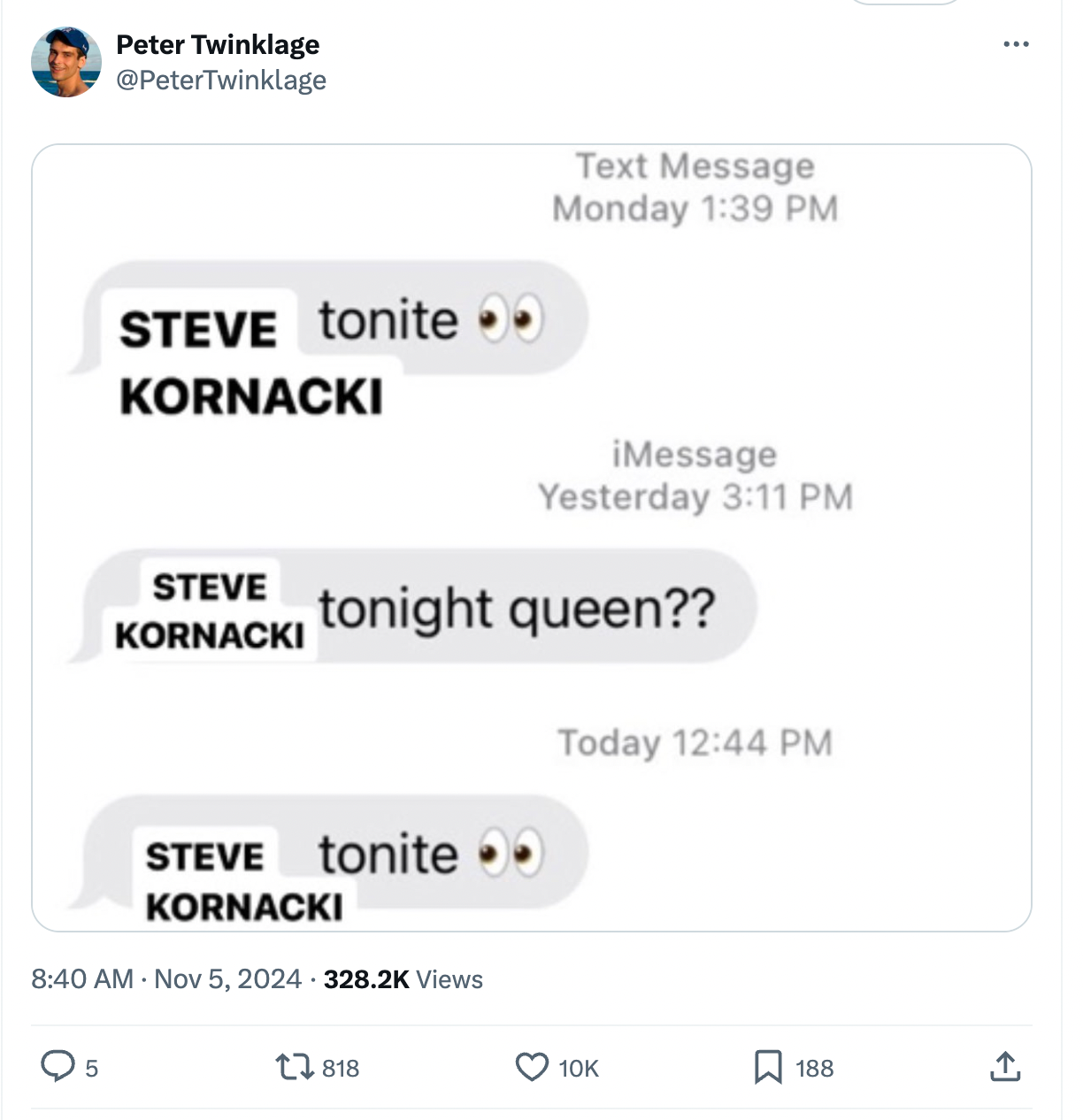1083x1120 pixels.
Task: Open the three-dot more options menu
Action: (1016, 44)
